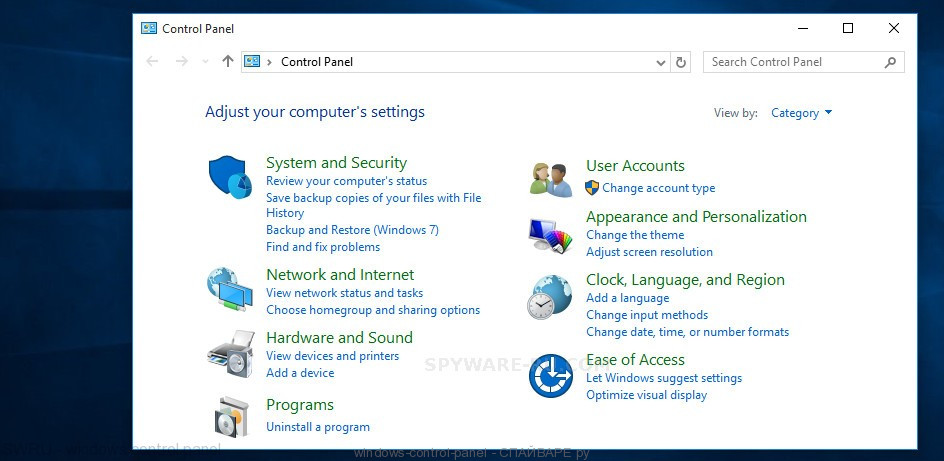The image size is (944, 461).
Task: Open Change input methods
Action: pos(647,315)
